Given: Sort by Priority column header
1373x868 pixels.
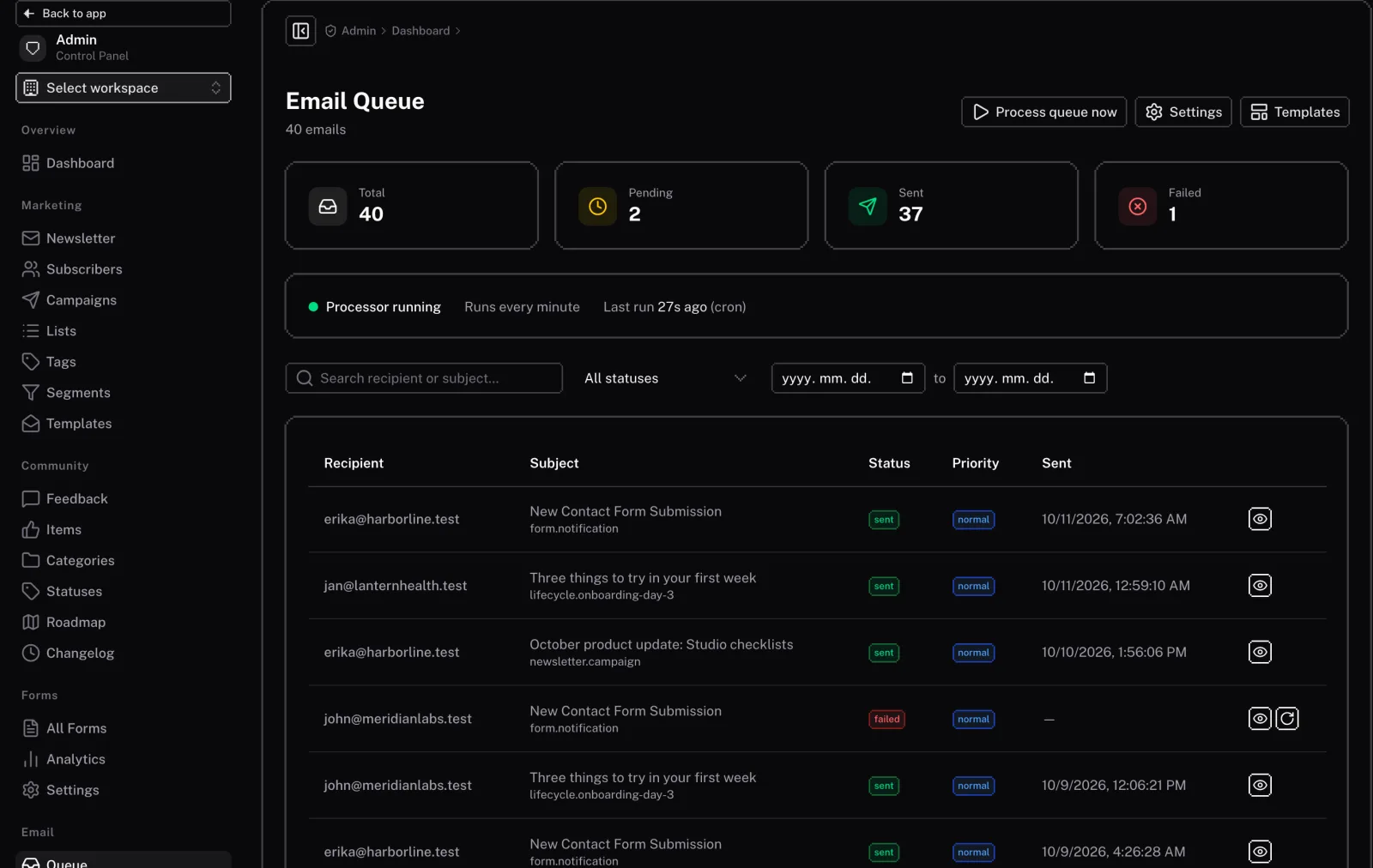Looking at the screenshot, I should 975,463.
